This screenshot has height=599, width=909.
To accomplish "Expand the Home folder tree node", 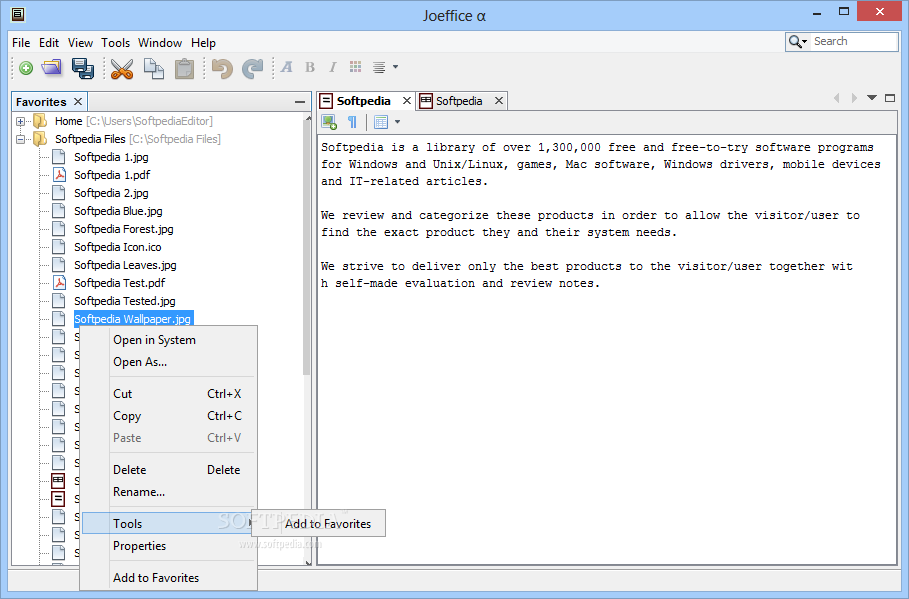I will pos(20,121).
